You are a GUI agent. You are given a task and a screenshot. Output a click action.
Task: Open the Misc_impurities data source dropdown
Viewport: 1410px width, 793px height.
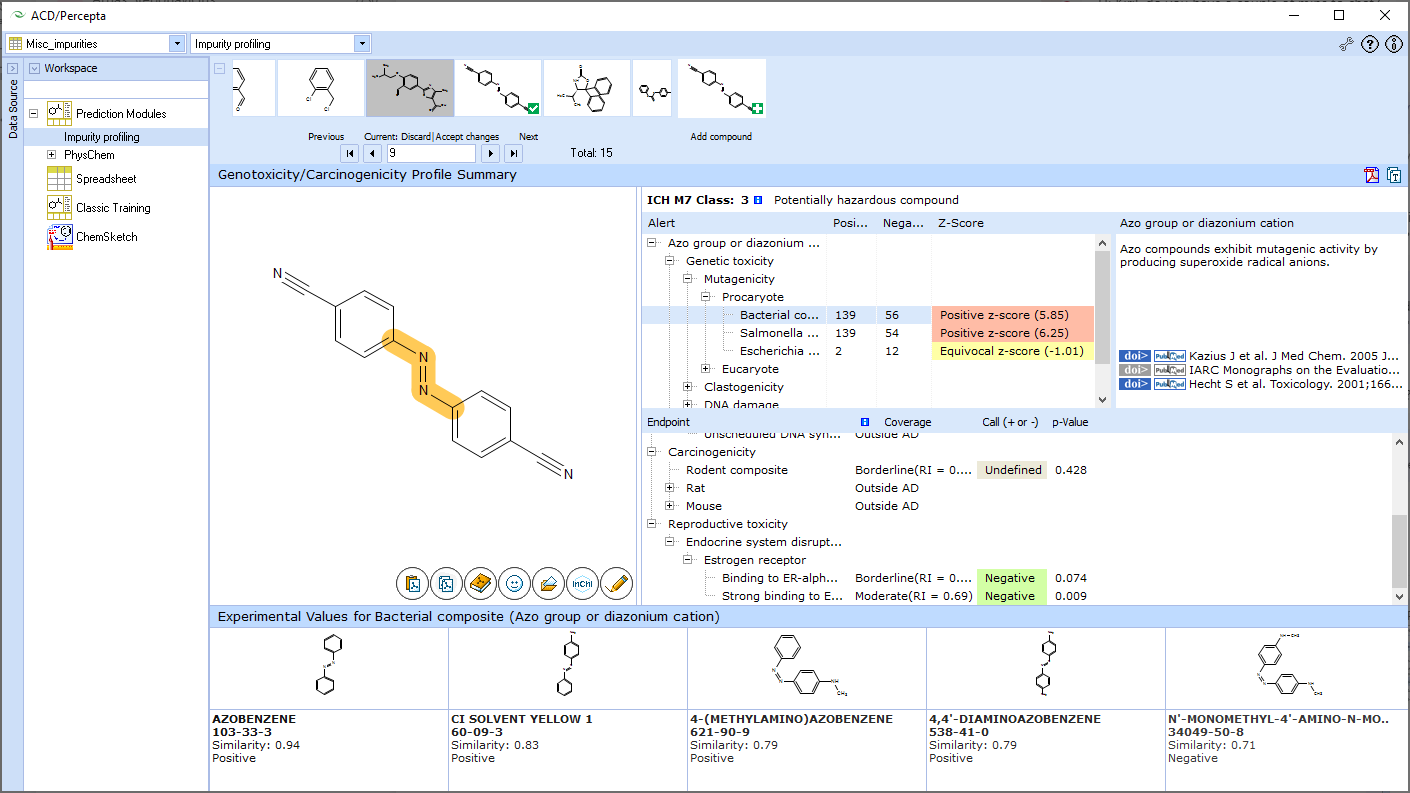tap(177, 44)
